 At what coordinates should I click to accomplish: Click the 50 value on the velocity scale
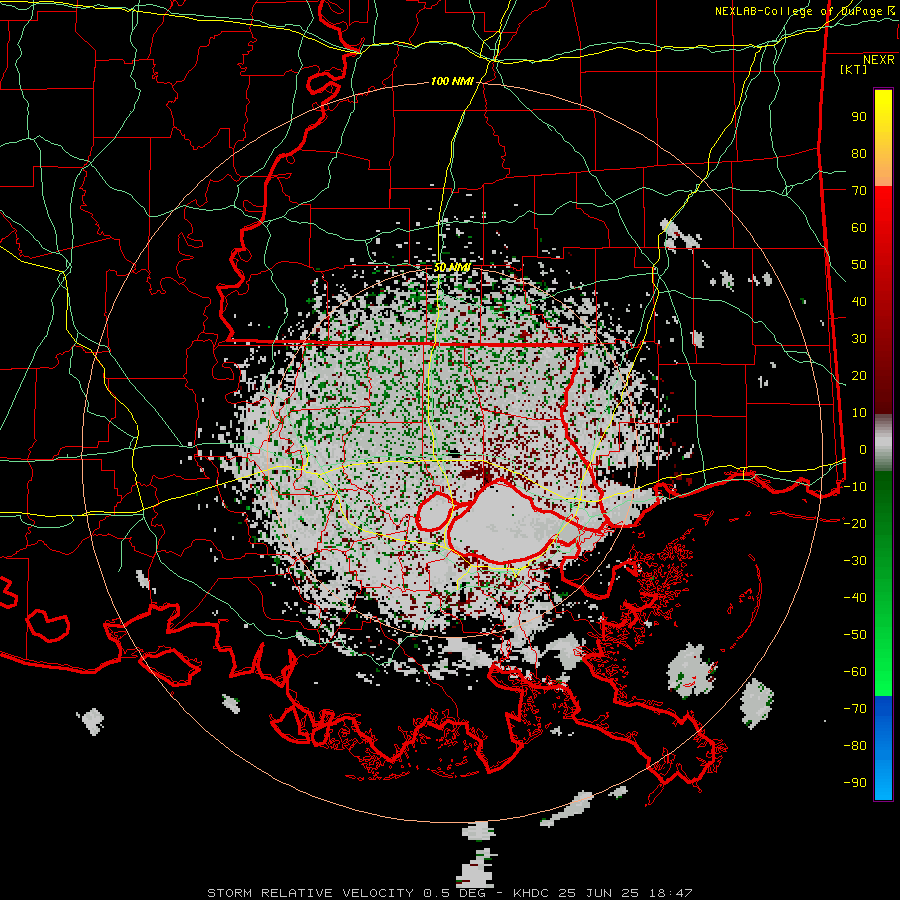[x=859, y=265]
